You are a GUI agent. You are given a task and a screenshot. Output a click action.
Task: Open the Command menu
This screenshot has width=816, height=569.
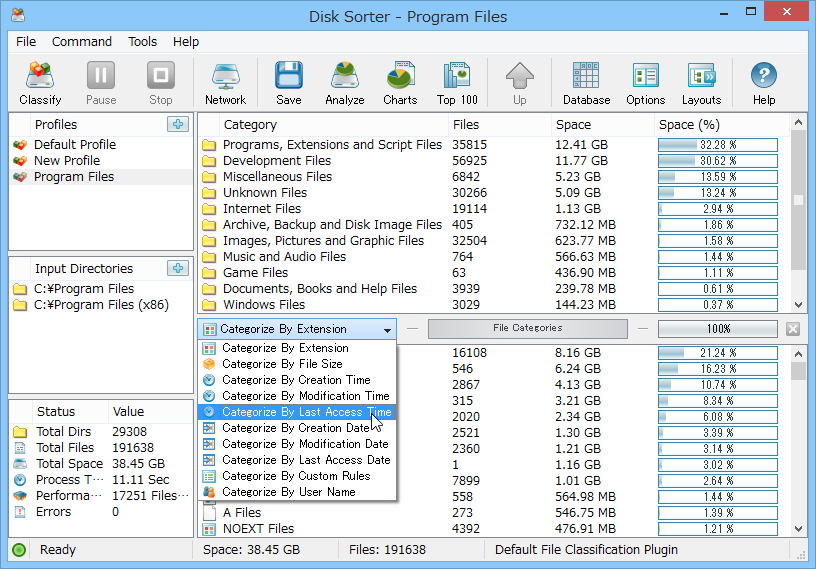point(82,42)
